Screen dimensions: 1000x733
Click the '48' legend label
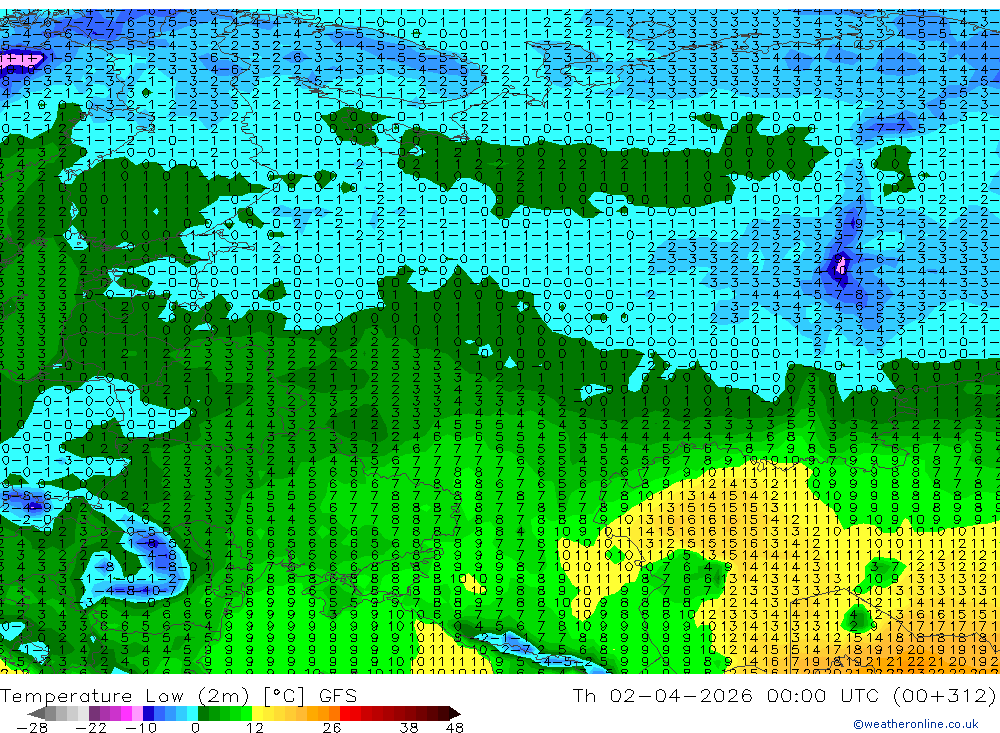pyautogui.click(x=454, y=727)
